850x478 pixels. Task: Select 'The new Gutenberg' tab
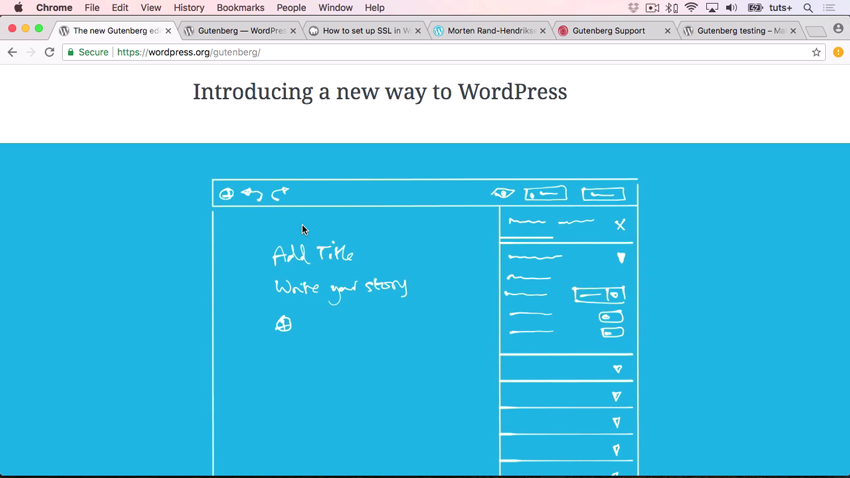click(115, 31)
